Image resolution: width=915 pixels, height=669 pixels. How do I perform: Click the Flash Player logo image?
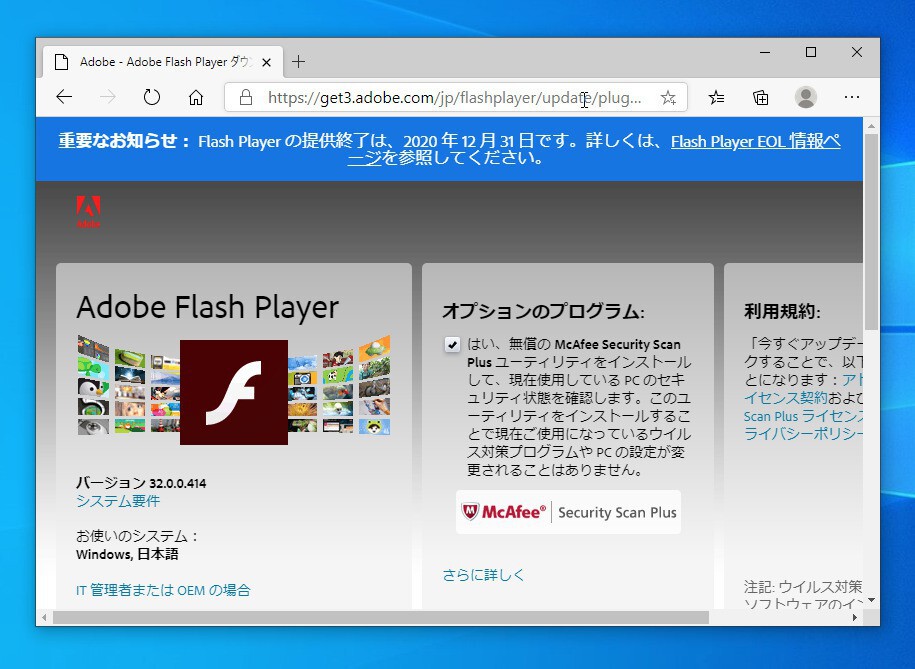(234, 391)
